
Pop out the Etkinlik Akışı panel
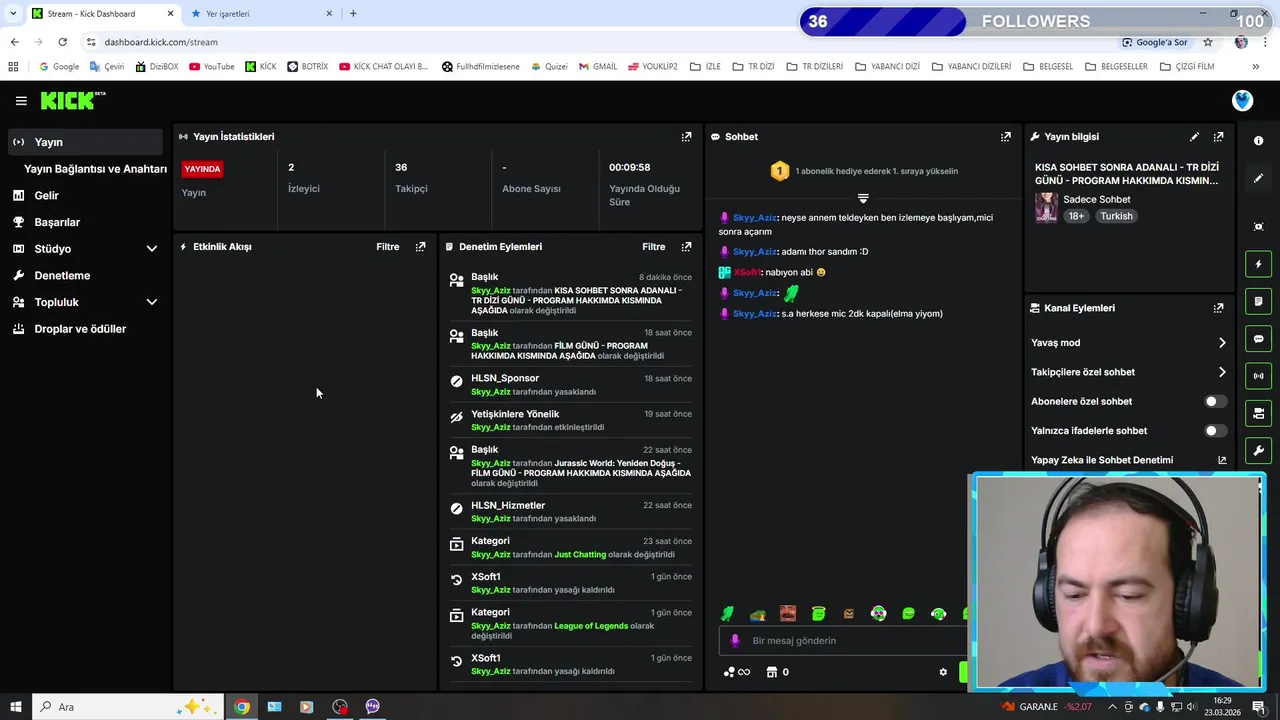(x=420, y=247)
